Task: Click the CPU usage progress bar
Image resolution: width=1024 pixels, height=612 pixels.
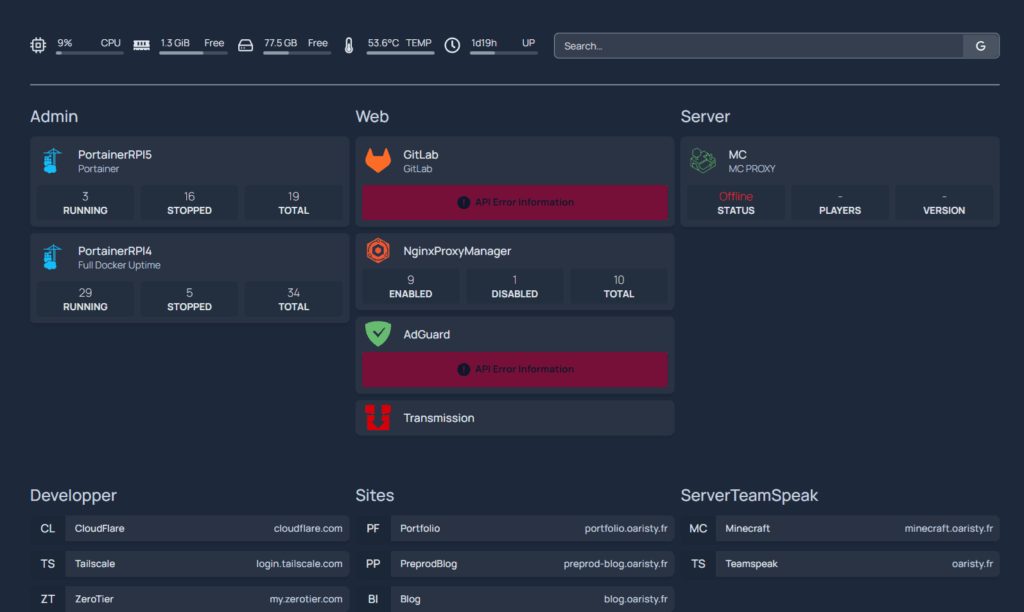Action: pyautogui.click(x=89, y=53)
